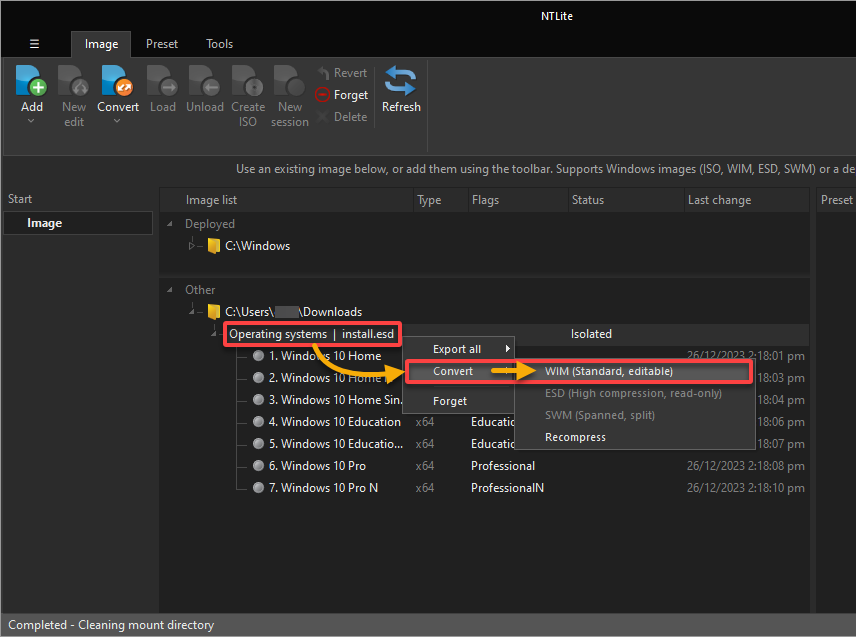Select 4. Windows 10 Education edition
Viewport: 856px width, 637px height.
[x=335, y=422]
